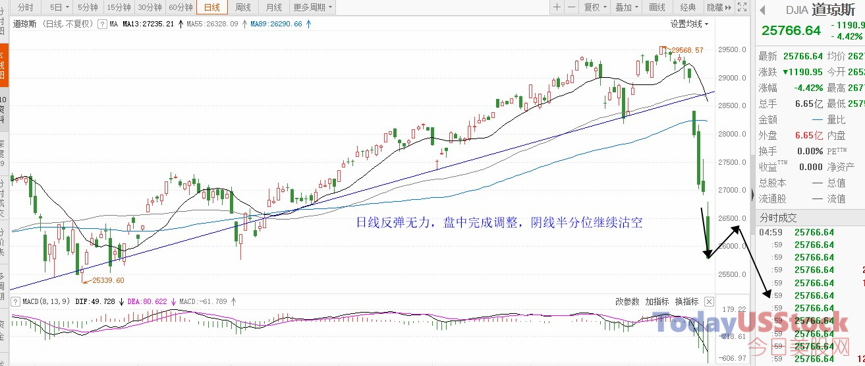Viewport: 865px width, 366px height.
Task: Zoom out chart with minus icon
Action: (x=572, y=7)
